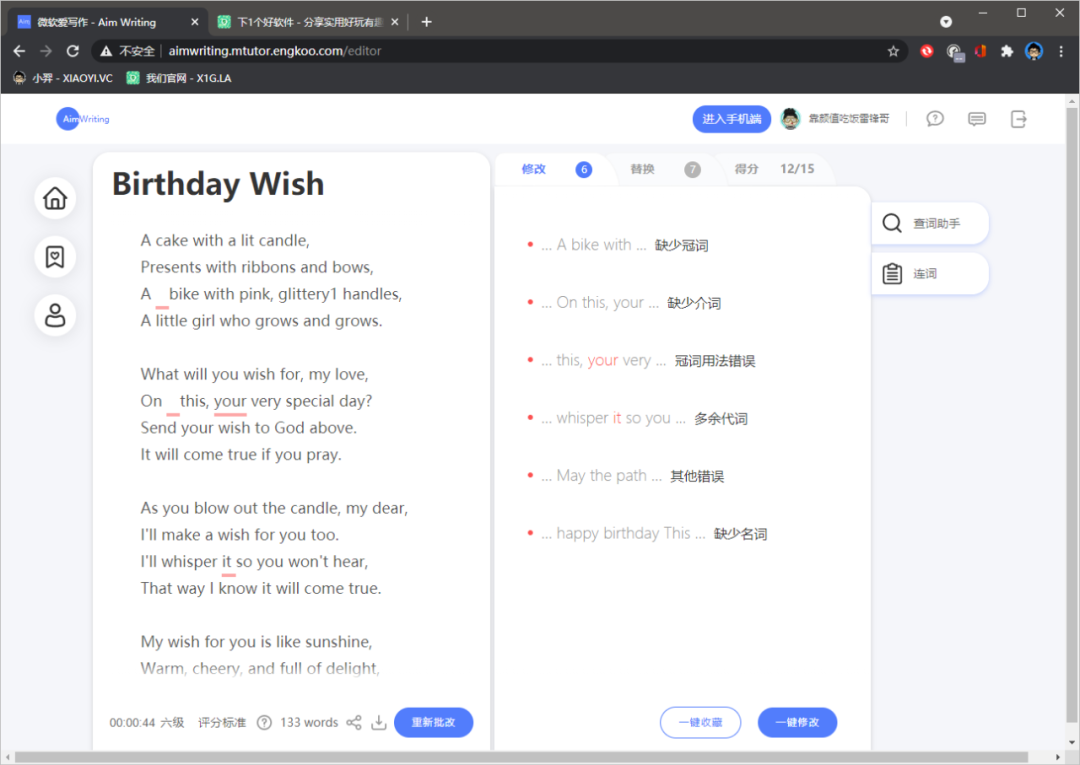Reload the page with refresh icon
The width and height of the screenshot is (1080, 765).
pyautogui.click(x=72, y=51)
